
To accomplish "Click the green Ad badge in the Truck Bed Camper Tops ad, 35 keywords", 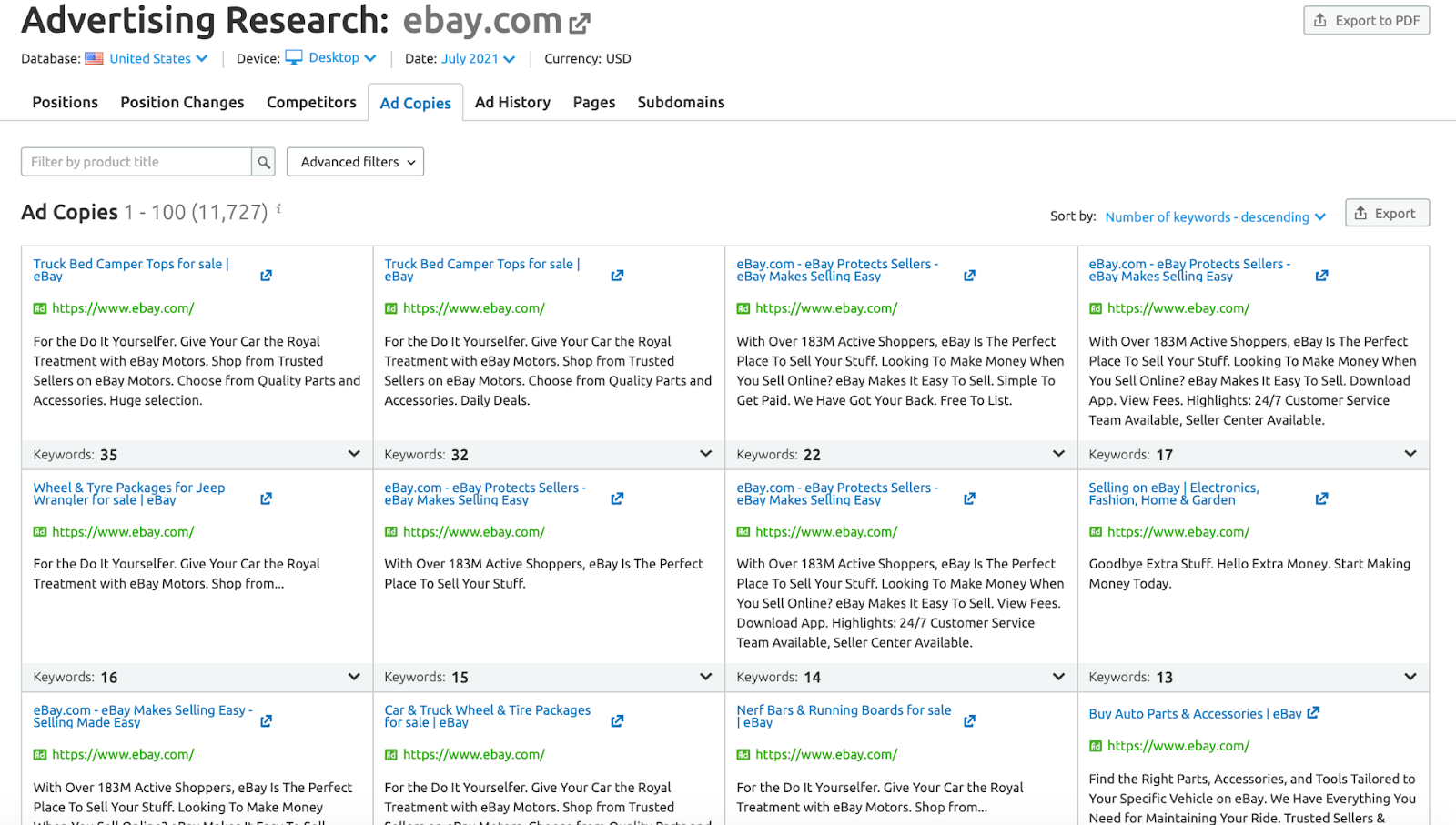I will click(x=40, y=308).
